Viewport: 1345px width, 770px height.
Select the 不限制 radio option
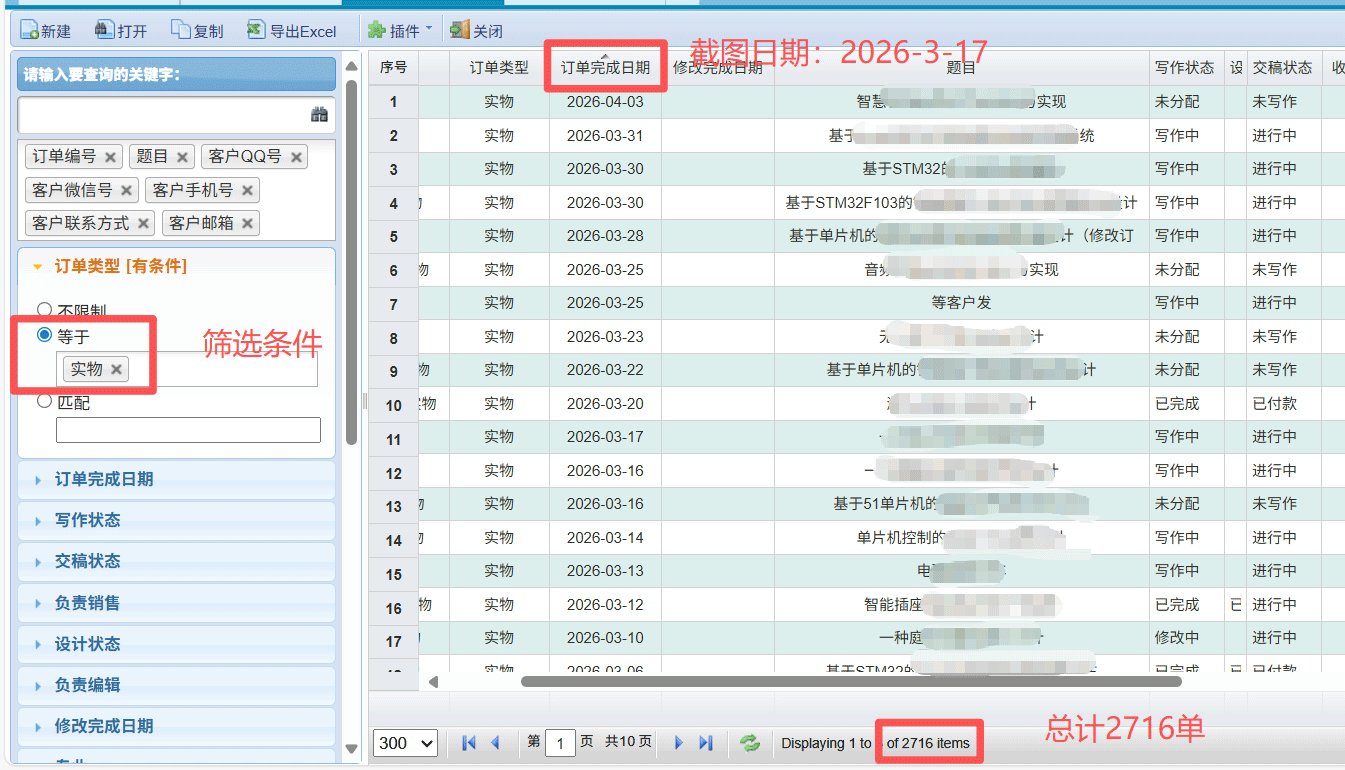click(44, 310)
